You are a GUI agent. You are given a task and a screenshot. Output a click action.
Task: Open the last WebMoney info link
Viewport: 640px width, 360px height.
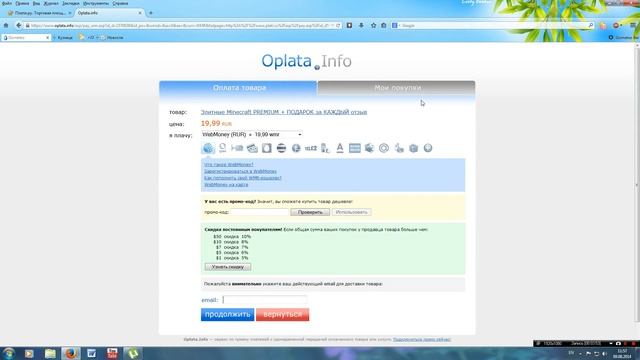(x=226, y=184)
